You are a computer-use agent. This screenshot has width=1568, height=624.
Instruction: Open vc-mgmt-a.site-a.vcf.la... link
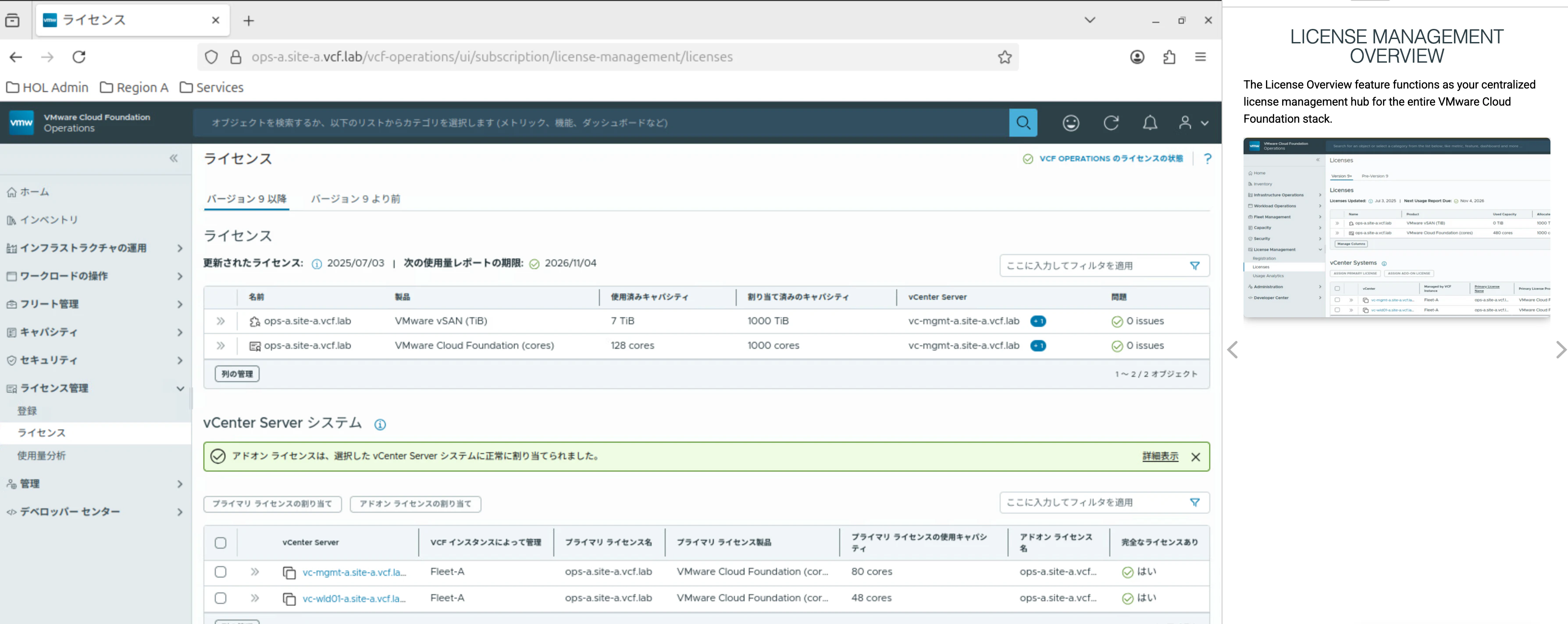click(354, 572)
